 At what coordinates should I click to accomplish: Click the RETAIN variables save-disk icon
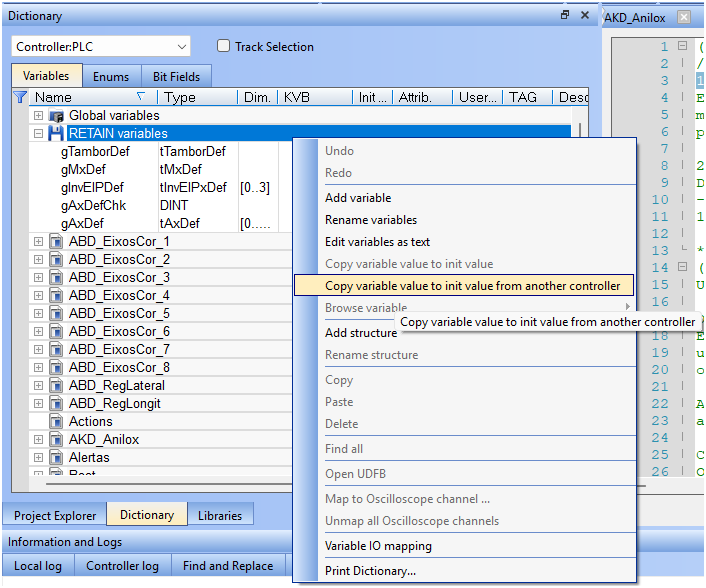[56, 134]
